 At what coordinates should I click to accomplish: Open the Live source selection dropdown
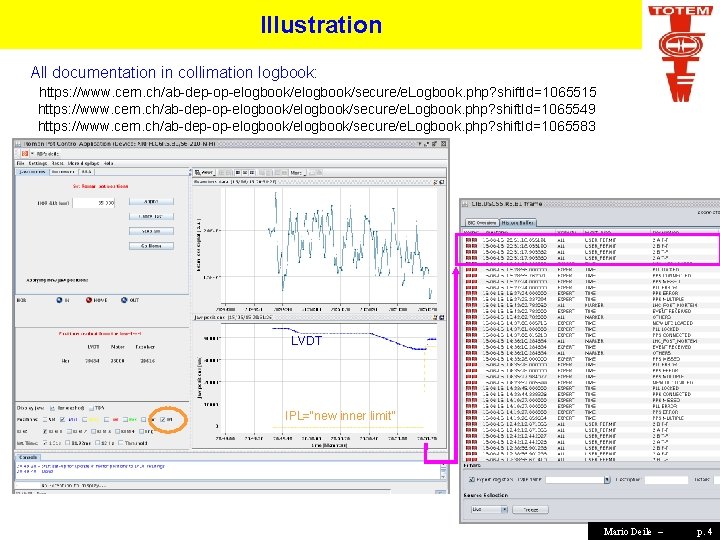coord(489,509)
